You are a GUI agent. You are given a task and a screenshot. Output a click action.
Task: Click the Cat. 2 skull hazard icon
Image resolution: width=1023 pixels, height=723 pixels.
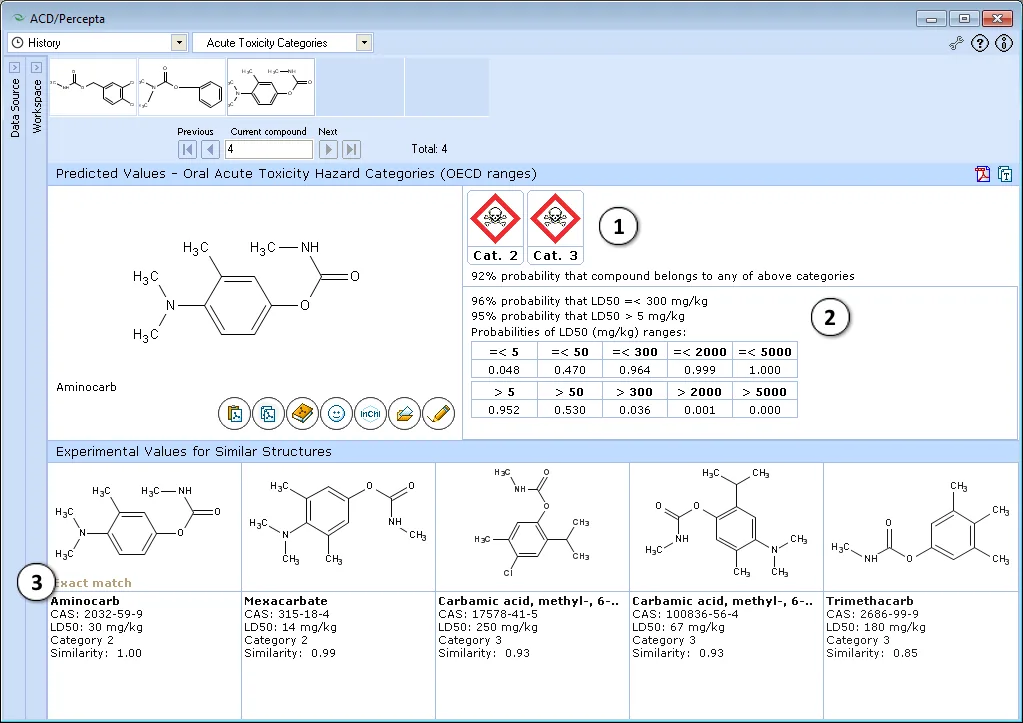[x=495, y=227]
